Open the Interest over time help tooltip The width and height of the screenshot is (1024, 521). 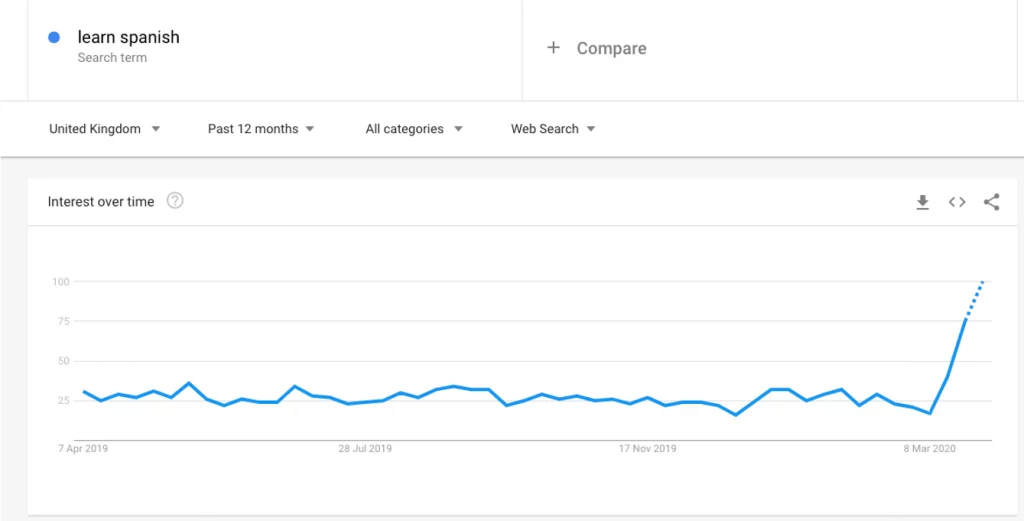pyautogui.click(x=175, y=201)
